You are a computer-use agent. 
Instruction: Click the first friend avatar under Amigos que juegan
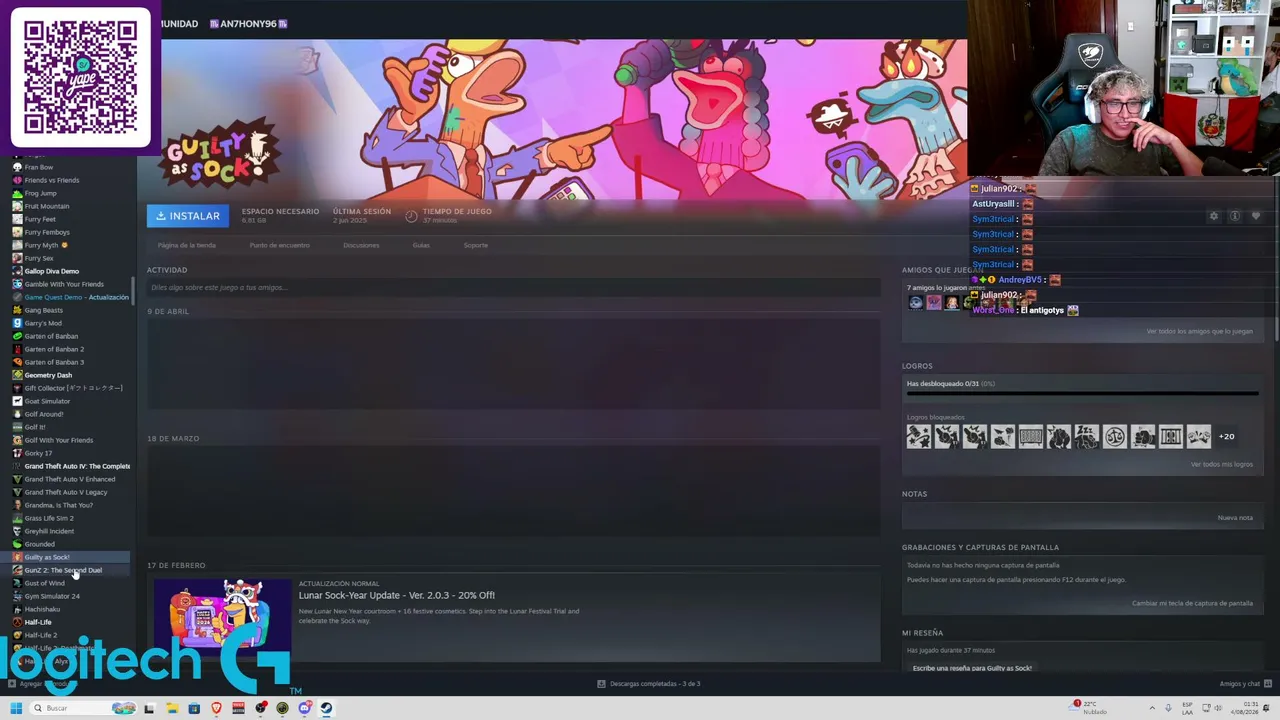(x=915, y=303)
